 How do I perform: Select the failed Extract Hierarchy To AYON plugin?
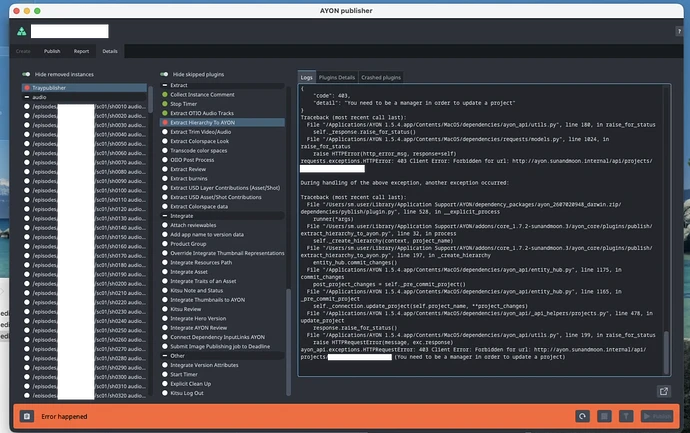(x=222, y=122)
